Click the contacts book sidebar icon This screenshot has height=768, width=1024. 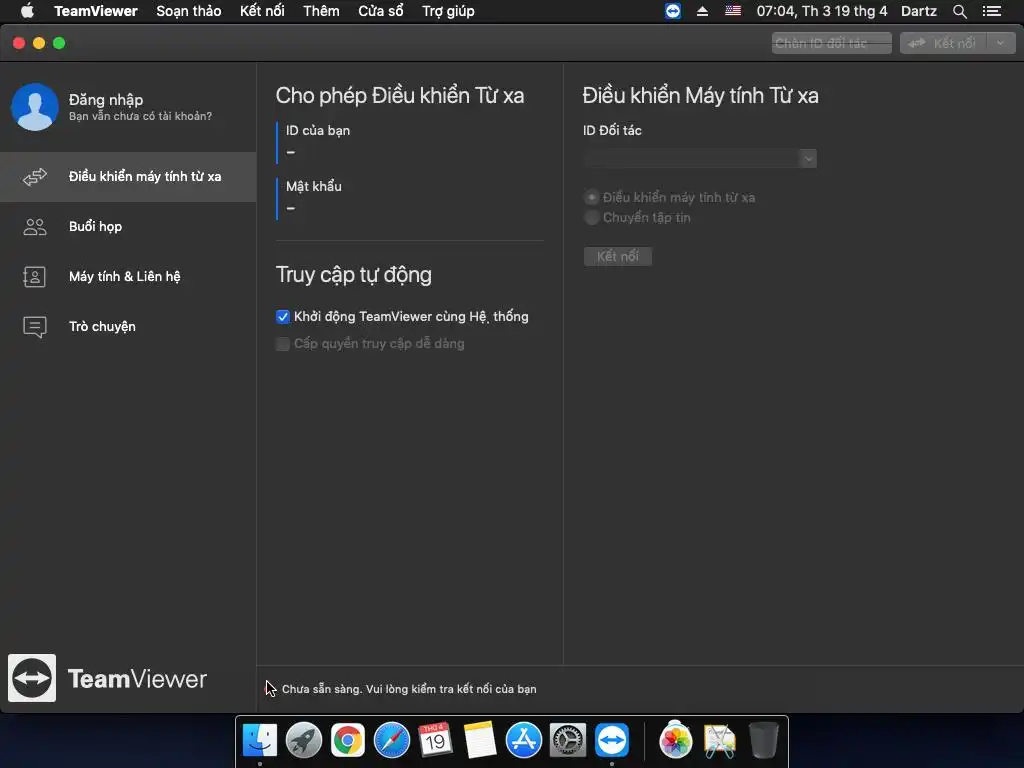click(34, 277)
